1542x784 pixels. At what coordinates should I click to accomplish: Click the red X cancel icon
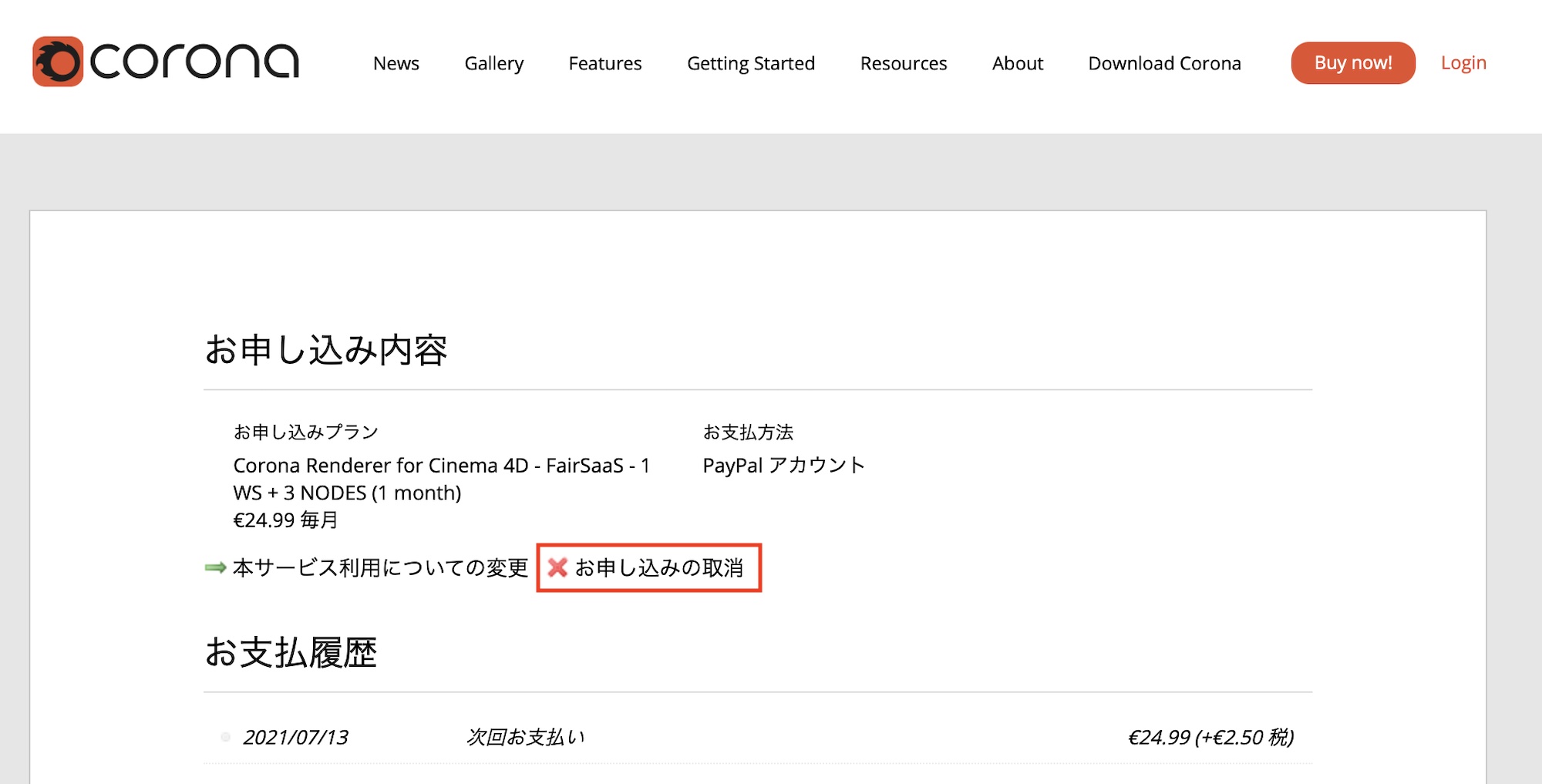(557, 568)
